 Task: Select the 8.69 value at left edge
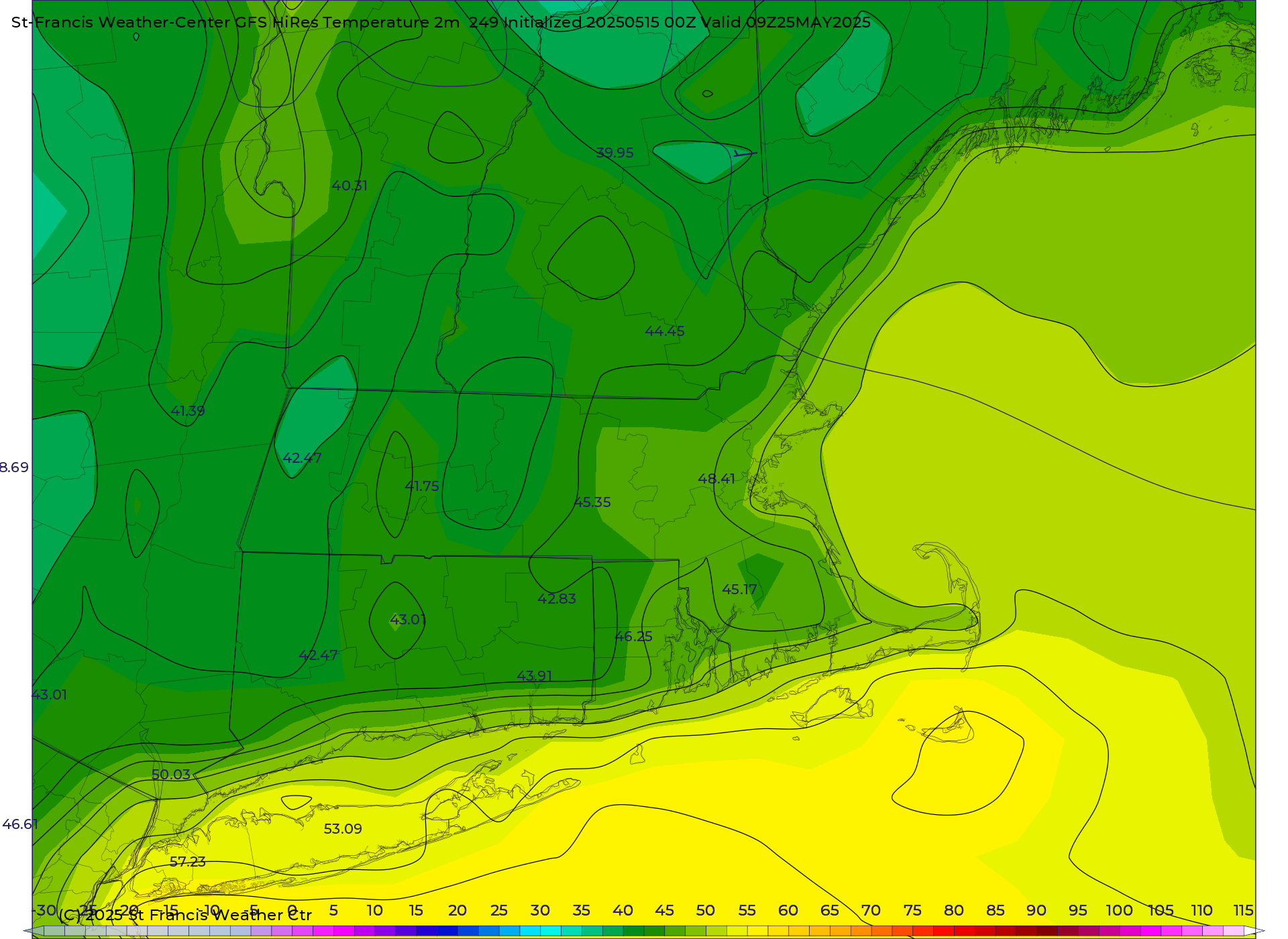[x=14, y=467]
